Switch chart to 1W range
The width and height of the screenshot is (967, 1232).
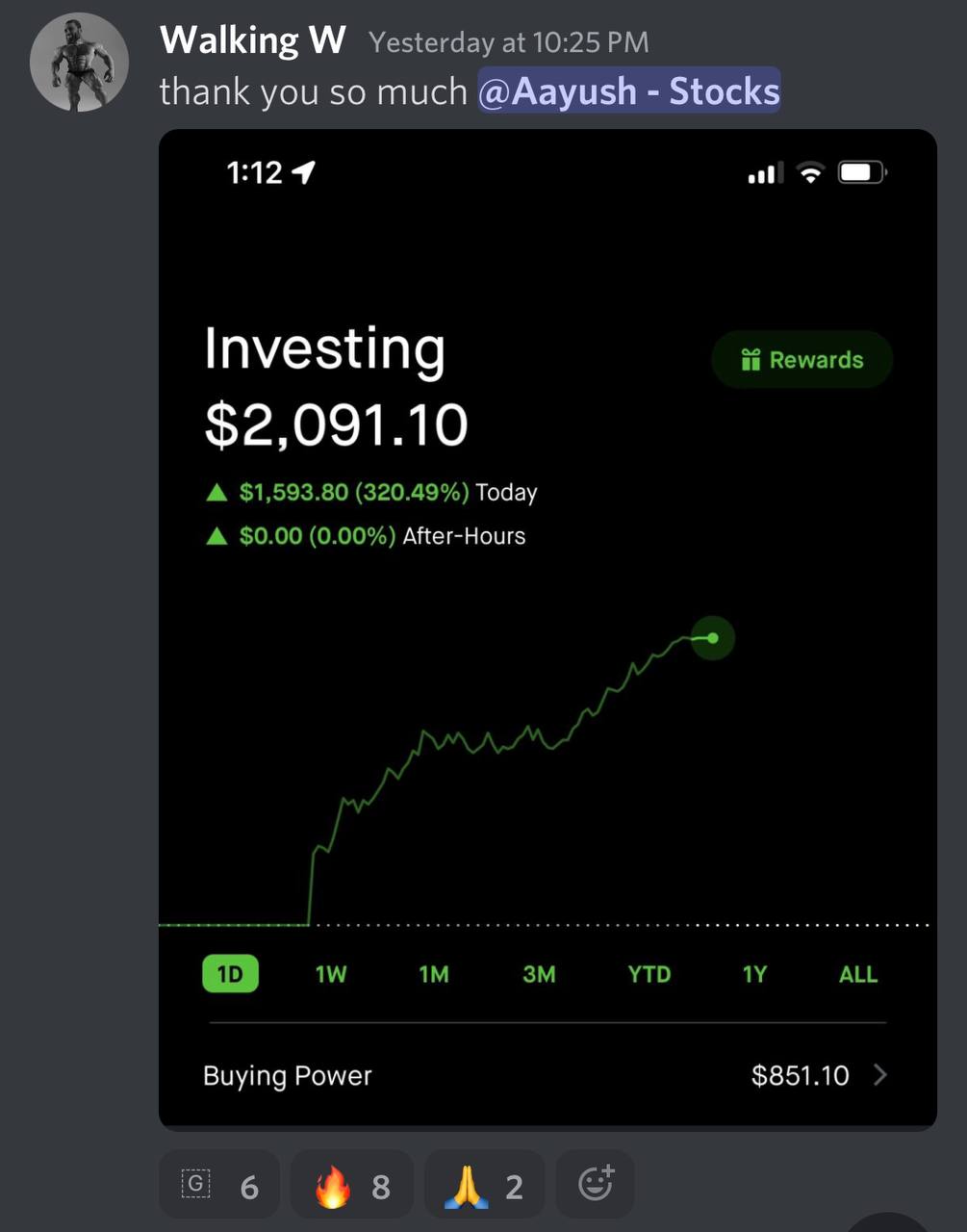point(331,974)
